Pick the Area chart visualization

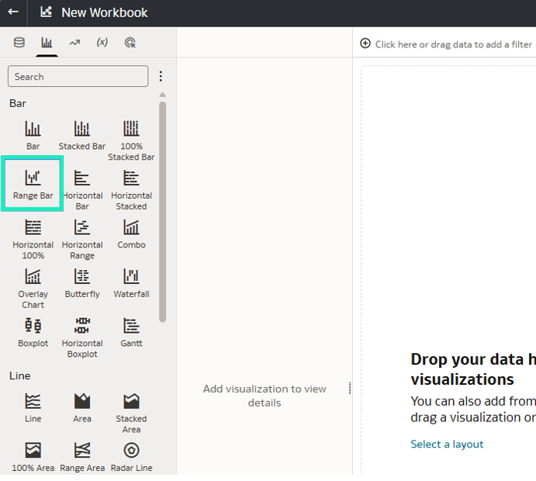[x=82, y=408]
